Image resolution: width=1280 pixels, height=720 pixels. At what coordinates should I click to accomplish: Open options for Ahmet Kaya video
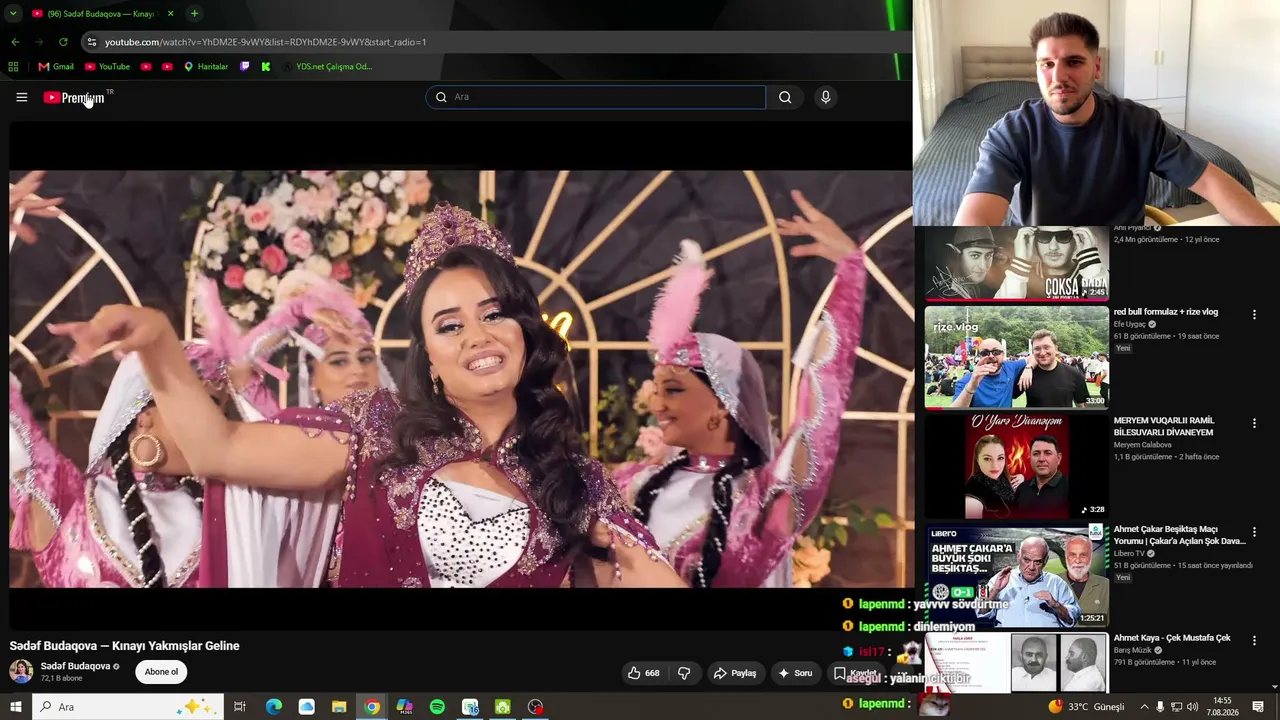coord(1254,641)
